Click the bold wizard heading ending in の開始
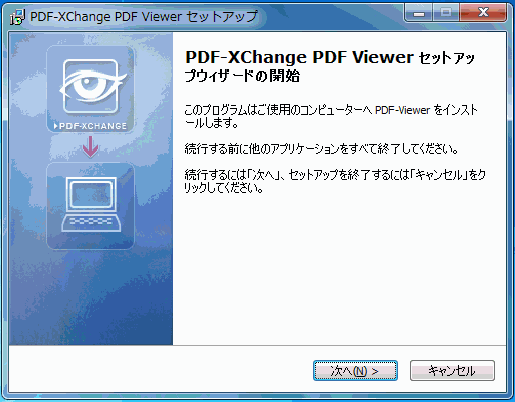515x402 pixels. tap(329, 66)
